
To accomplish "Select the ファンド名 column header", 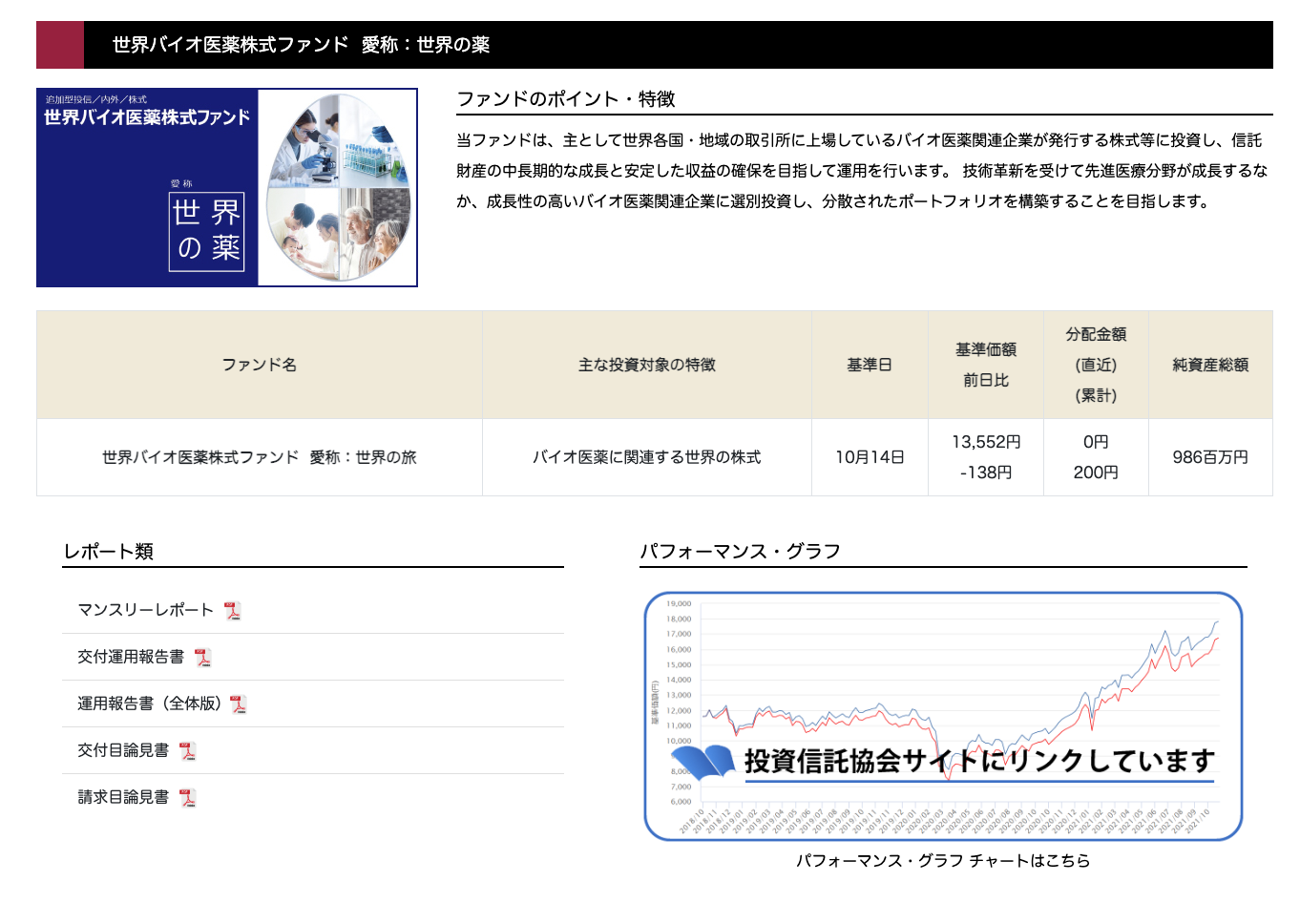I will (260, 365).
